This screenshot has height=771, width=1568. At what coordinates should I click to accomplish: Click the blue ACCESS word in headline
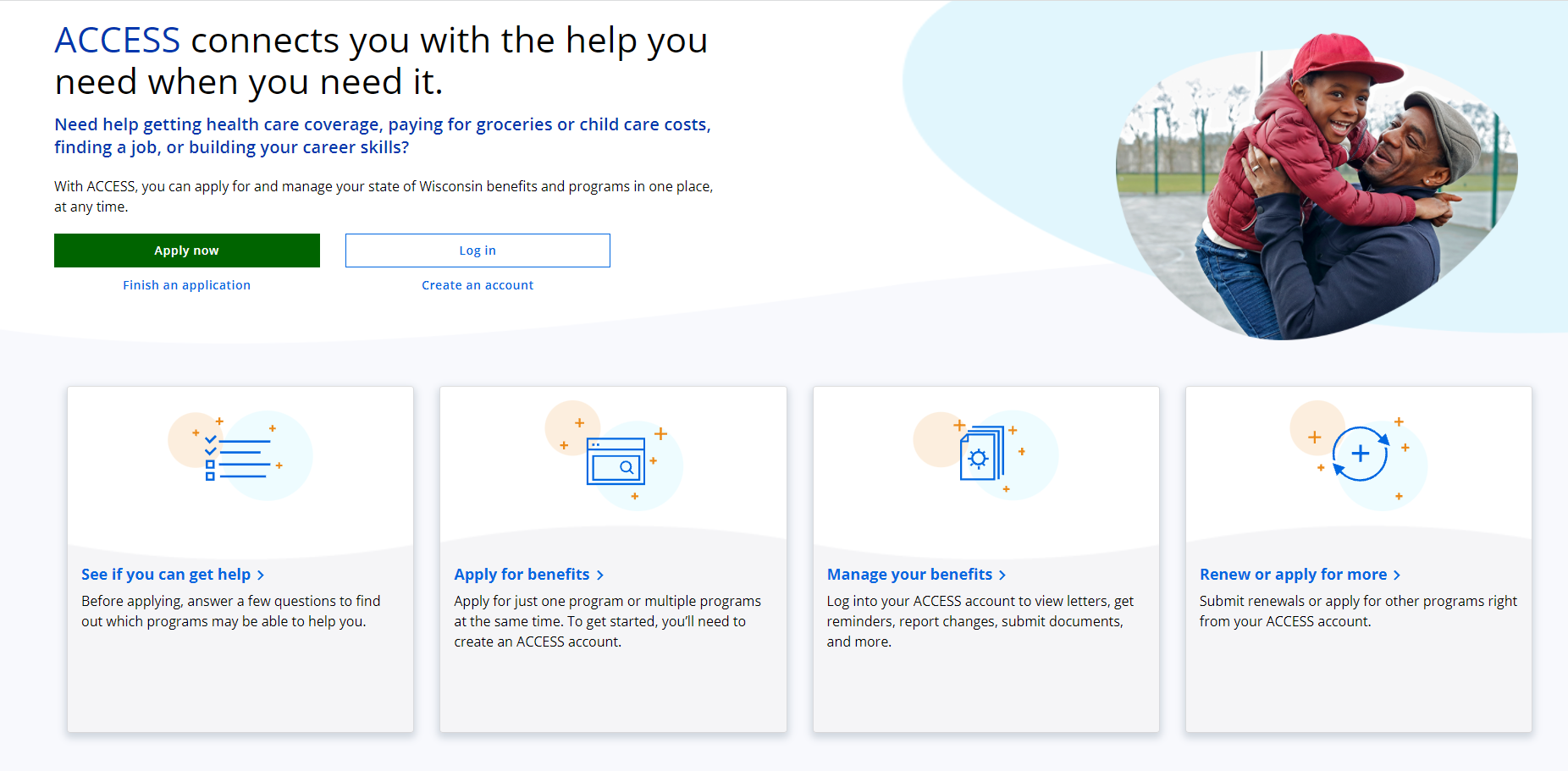click(x=118, y=41)
